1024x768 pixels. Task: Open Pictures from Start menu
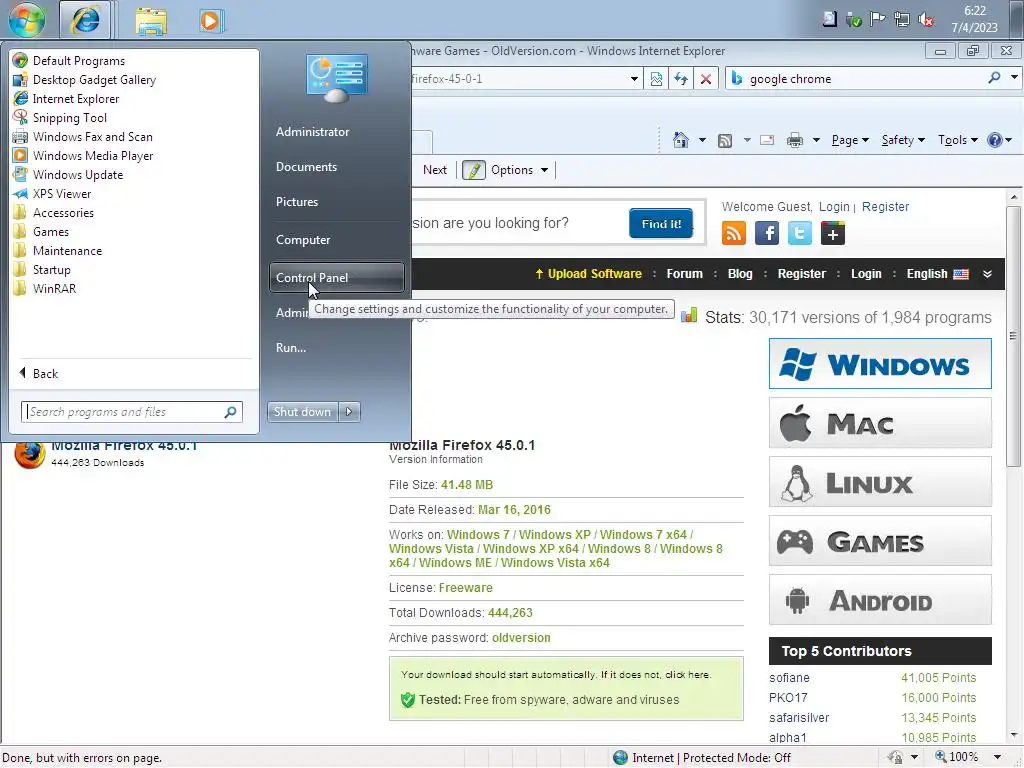coord(297,202)
